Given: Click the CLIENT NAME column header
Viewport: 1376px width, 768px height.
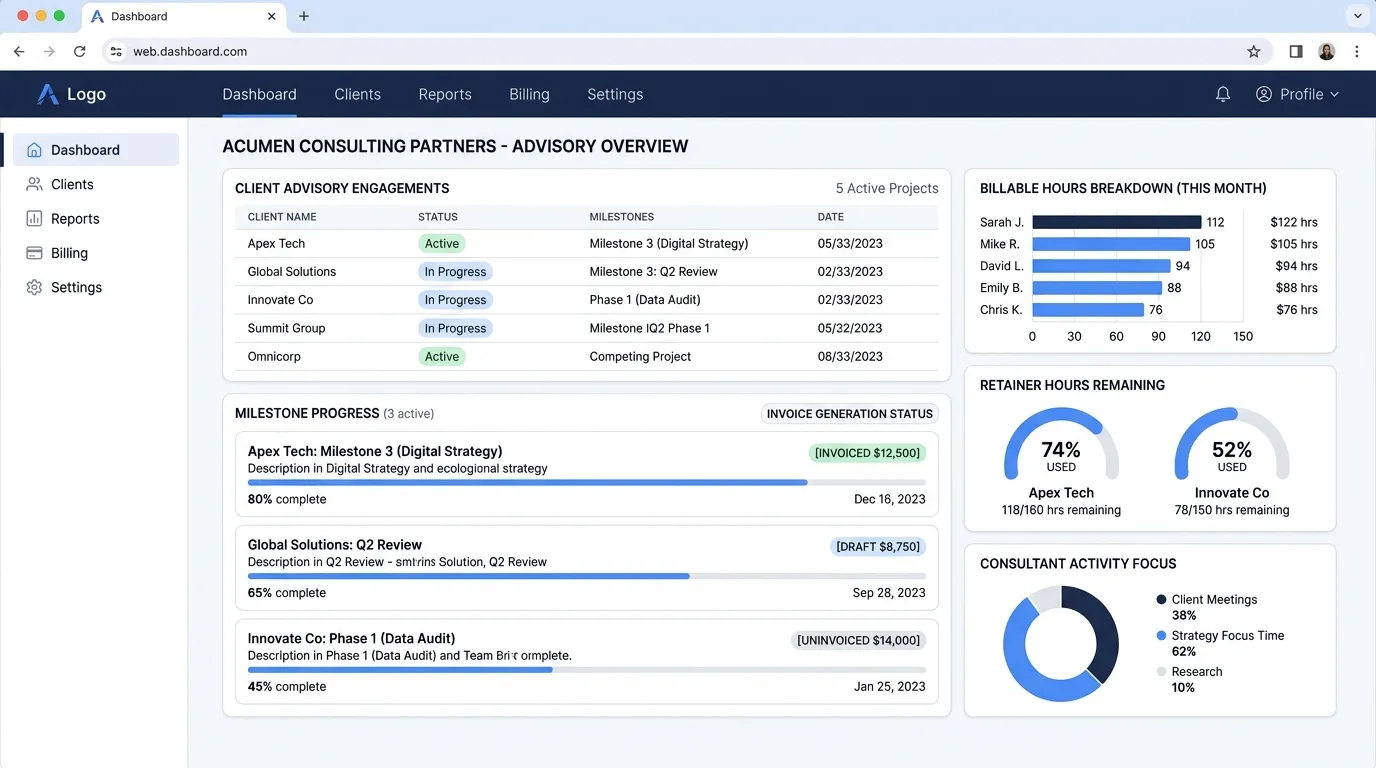Looking at the screenshot, I should (x=282, y=217).
